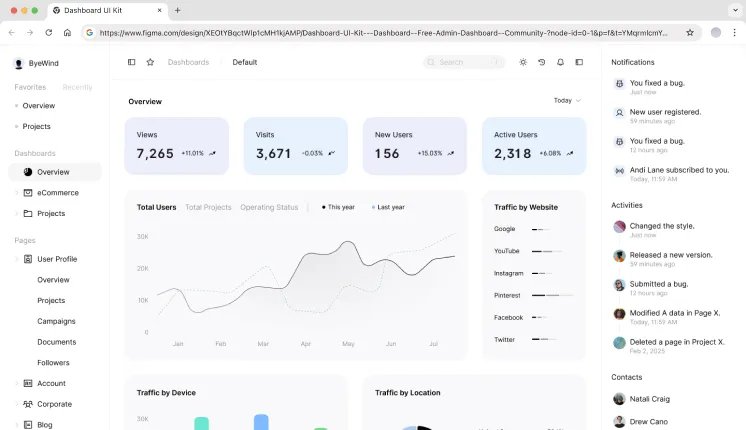Click bug icon of first notification
The width and height of the screenshot is (746, 430).
(x=619, y=84)
